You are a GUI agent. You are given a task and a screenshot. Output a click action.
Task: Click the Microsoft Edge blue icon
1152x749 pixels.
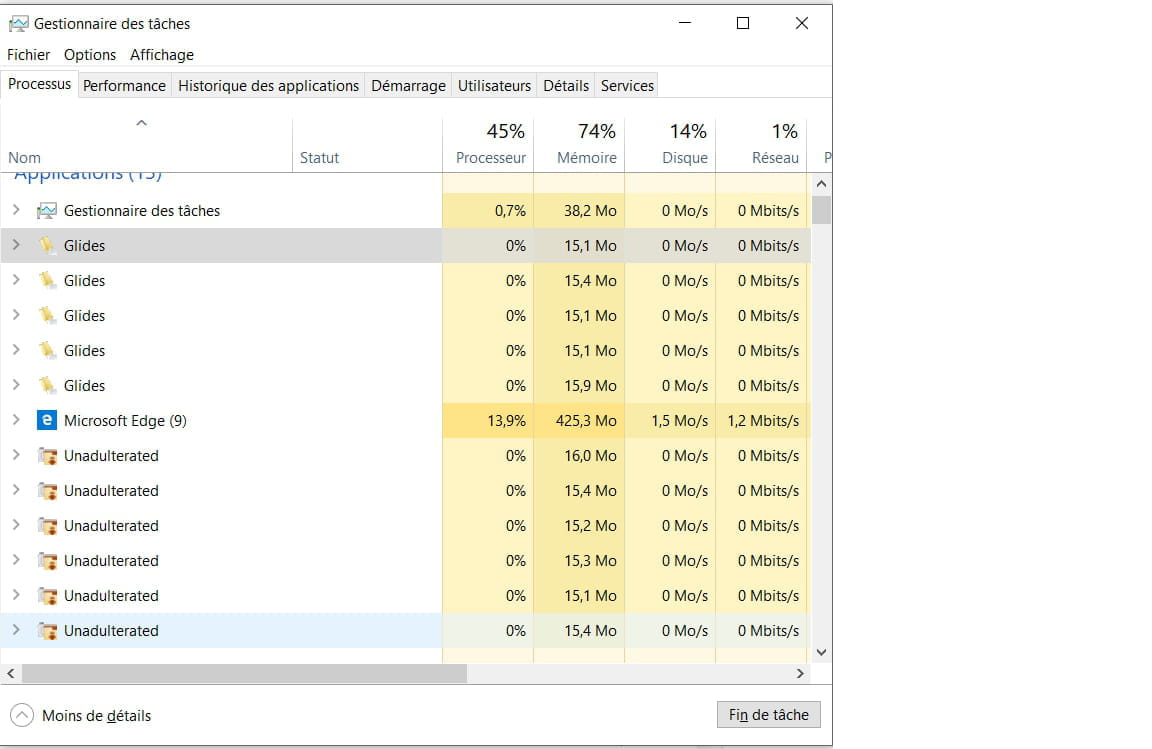coord(47,420)
